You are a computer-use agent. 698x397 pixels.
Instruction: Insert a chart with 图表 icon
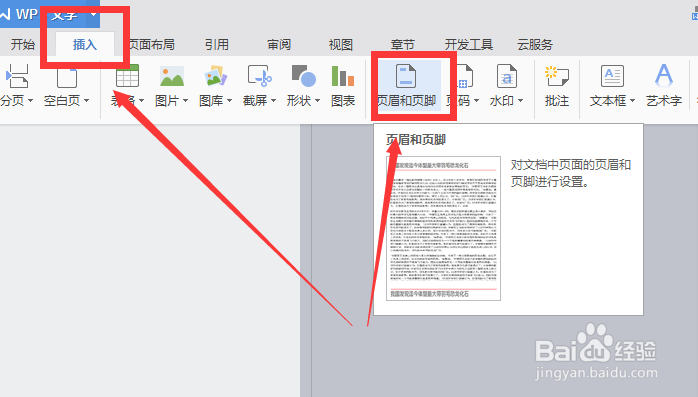(343, 76)
